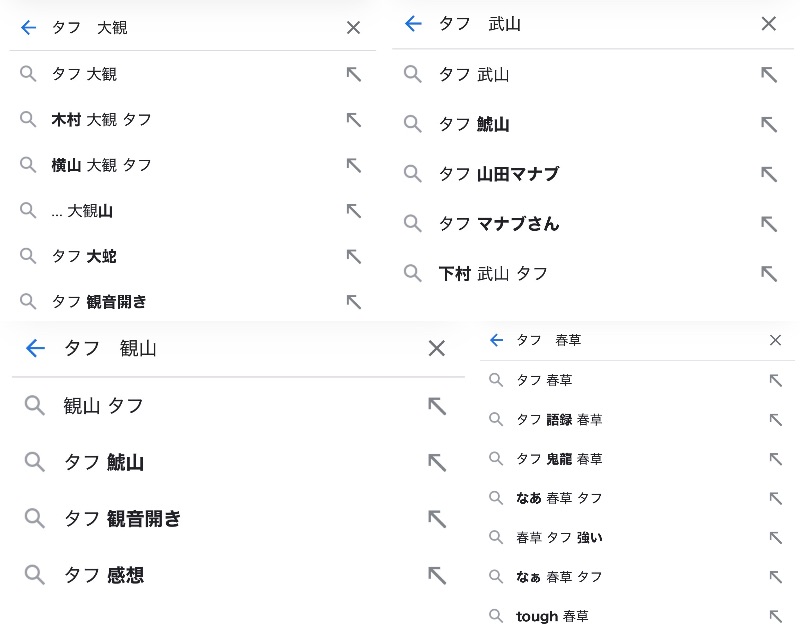Insert タフ 感想 suggestion via arrow
This screenshot has width=800, height=637.
(x=436, y=575)
